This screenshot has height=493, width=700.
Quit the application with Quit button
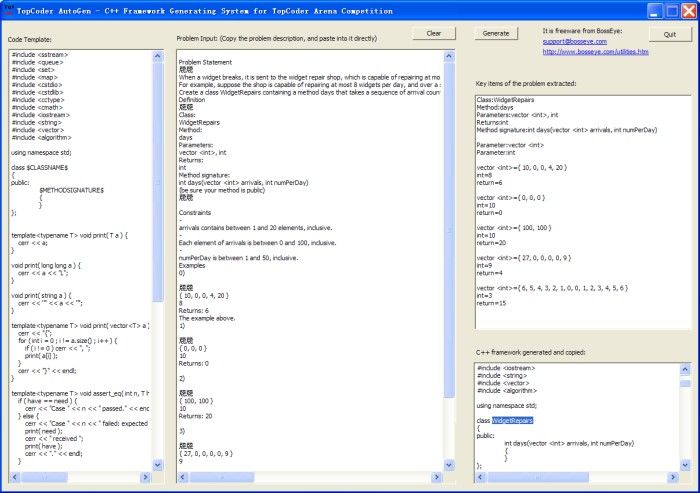[669, 34]
